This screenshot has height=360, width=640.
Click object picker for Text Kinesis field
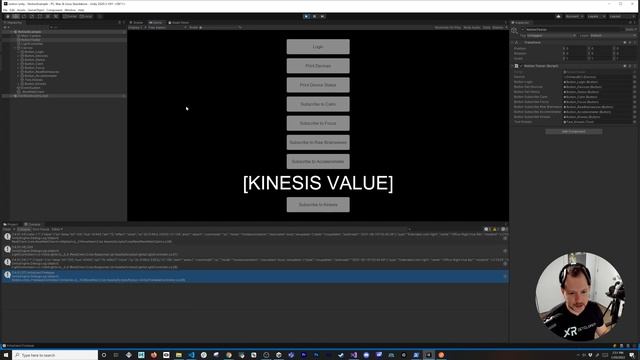[634, 122]
